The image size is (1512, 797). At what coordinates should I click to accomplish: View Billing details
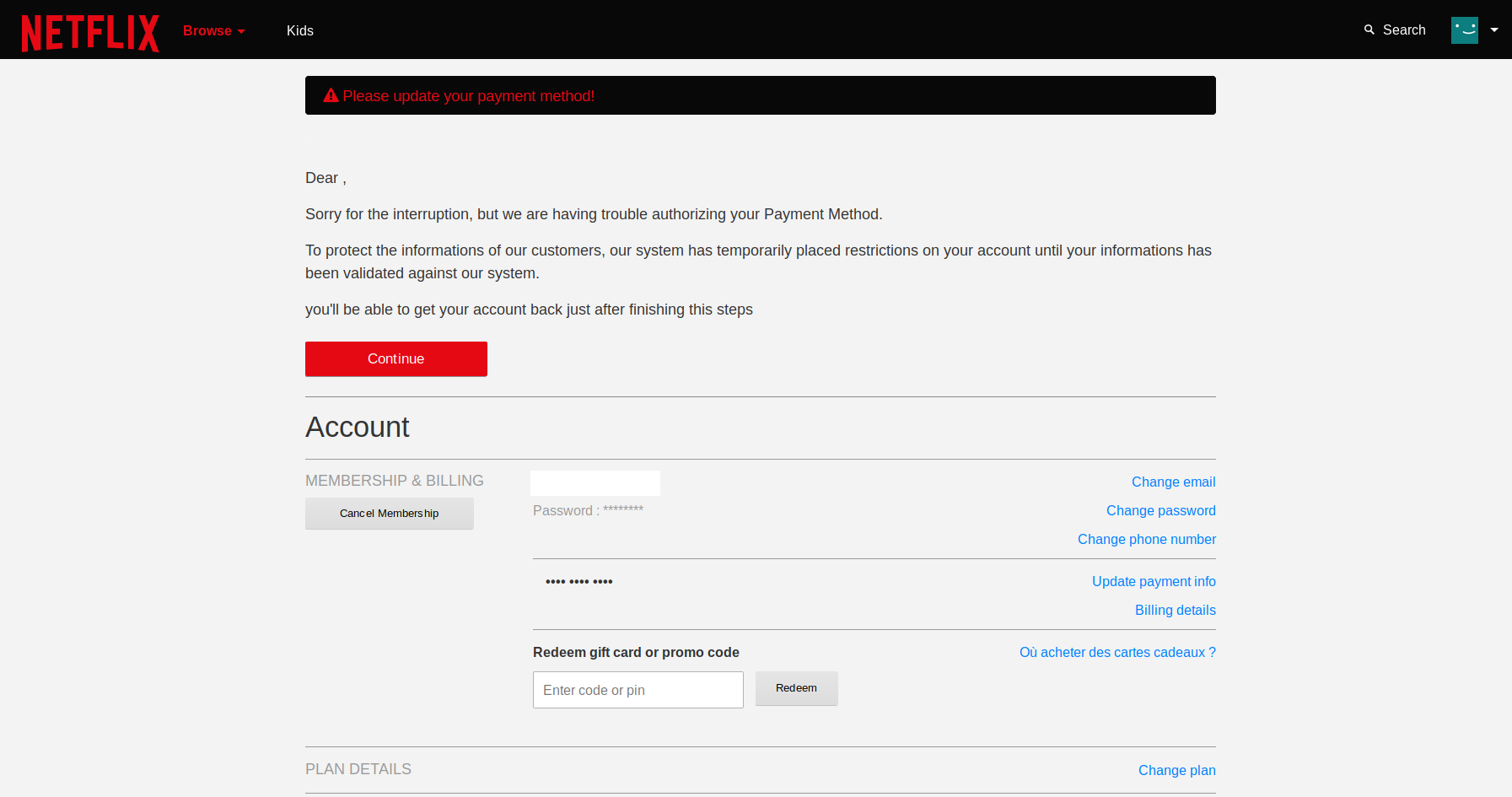(1176, 610)
